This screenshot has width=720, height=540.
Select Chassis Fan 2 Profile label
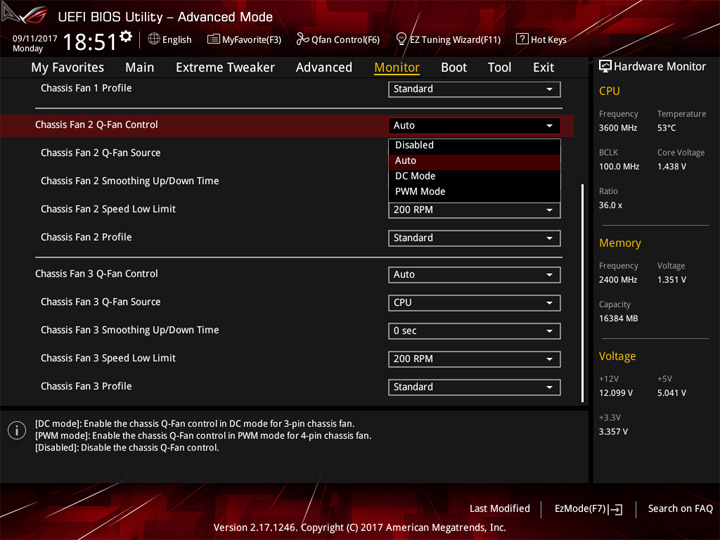tap(86, 237)
